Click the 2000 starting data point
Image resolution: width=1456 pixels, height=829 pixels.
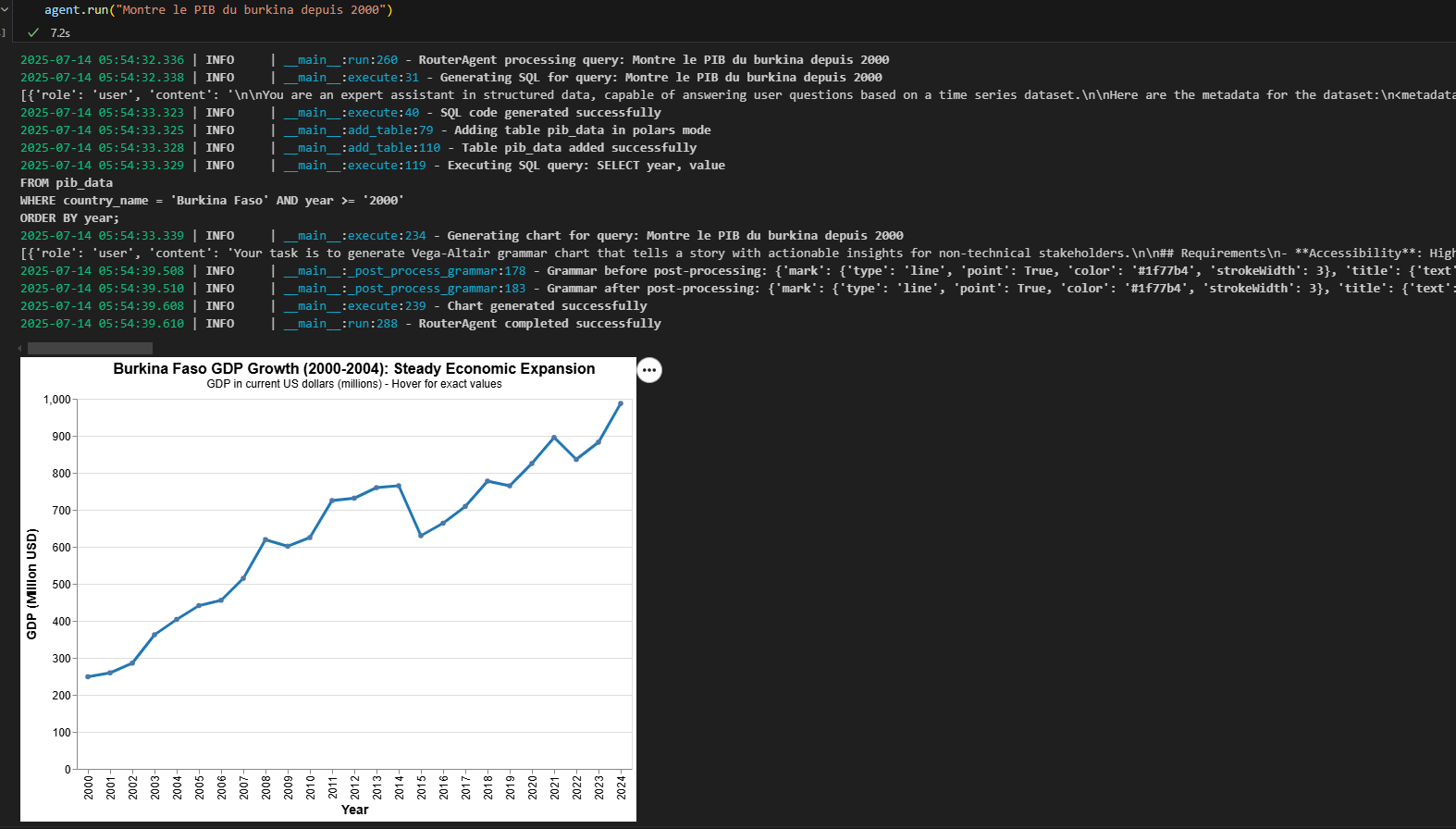tap(88, 676)
